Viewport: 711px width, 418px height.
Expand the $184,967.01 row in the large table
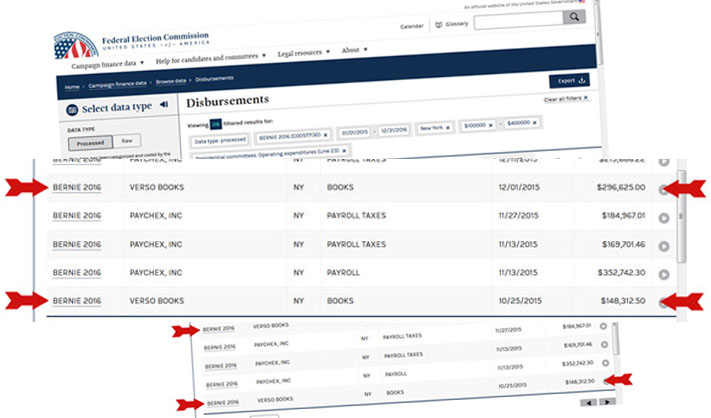[x=664, y=218]
